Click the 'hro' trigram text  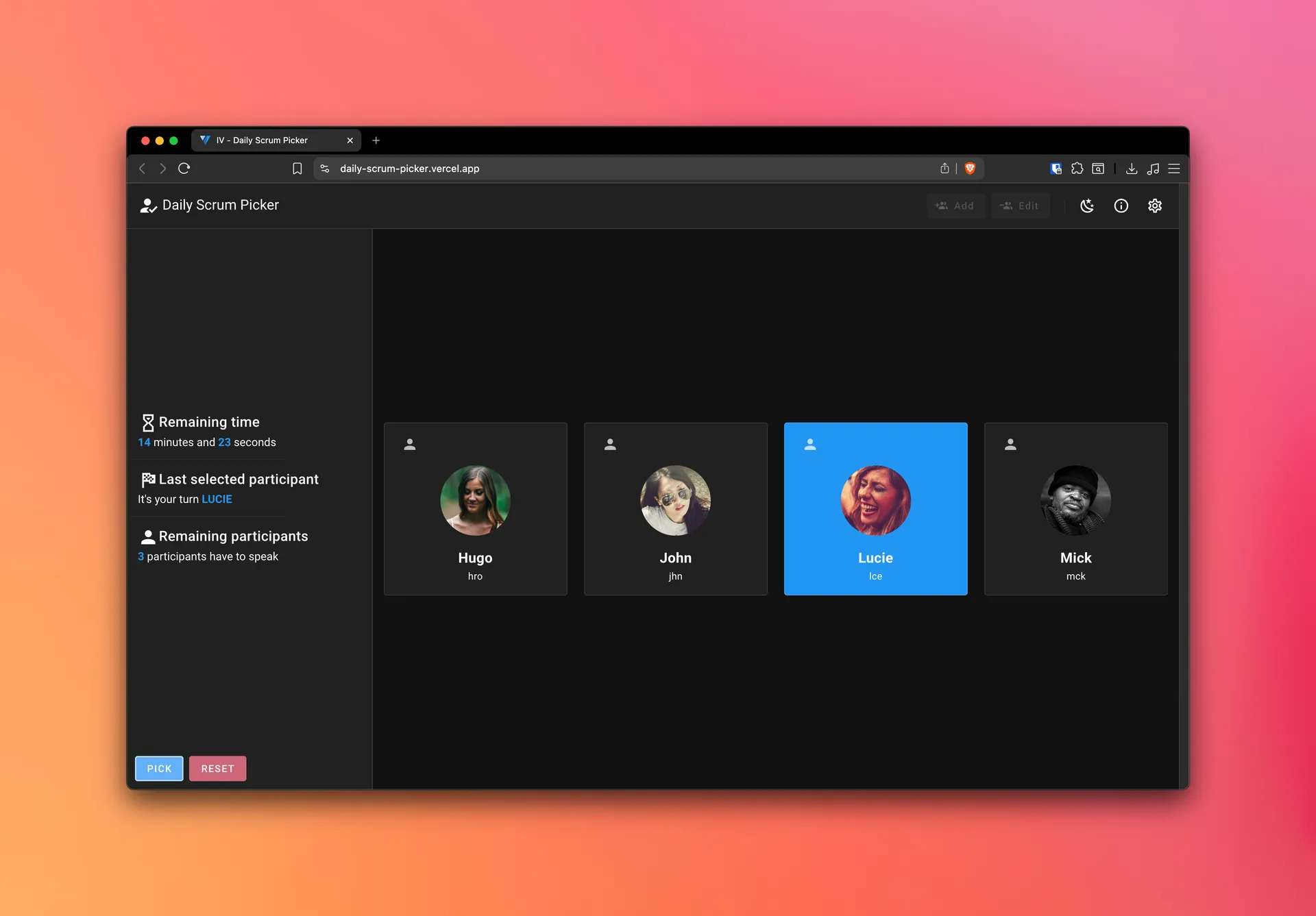coord(475,576)
